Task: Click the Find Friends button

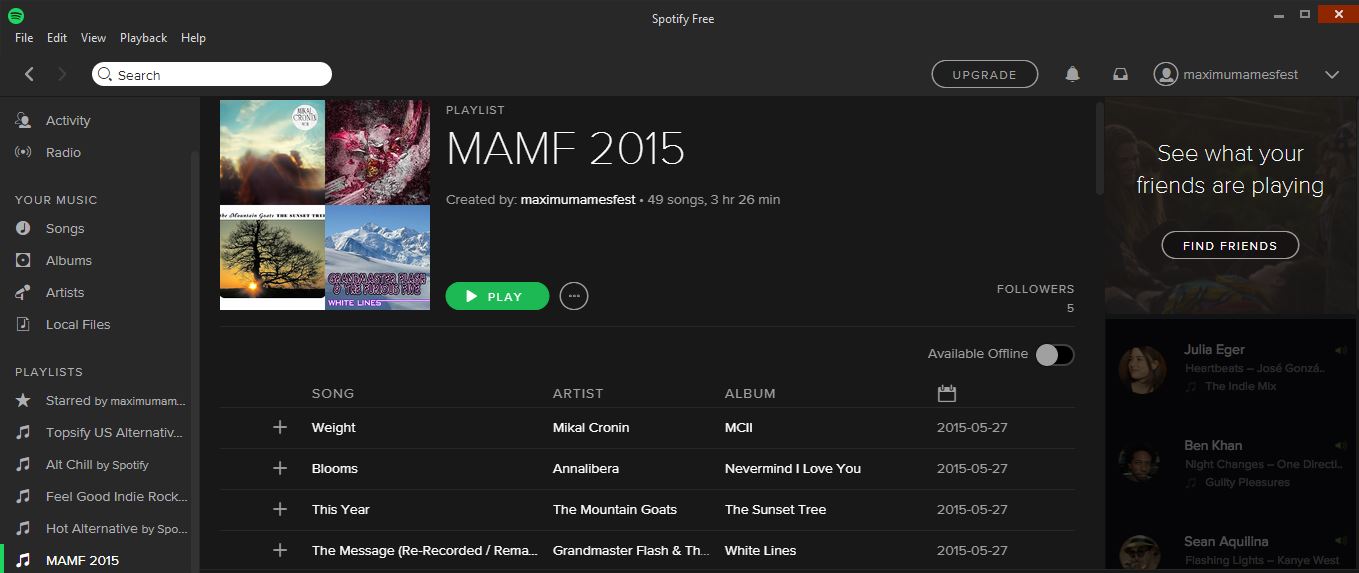Action: [1229, 246]
